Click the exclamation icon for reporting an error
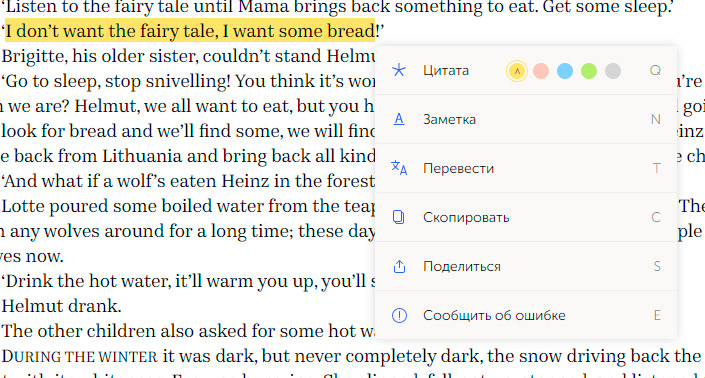 coord(399,315)
